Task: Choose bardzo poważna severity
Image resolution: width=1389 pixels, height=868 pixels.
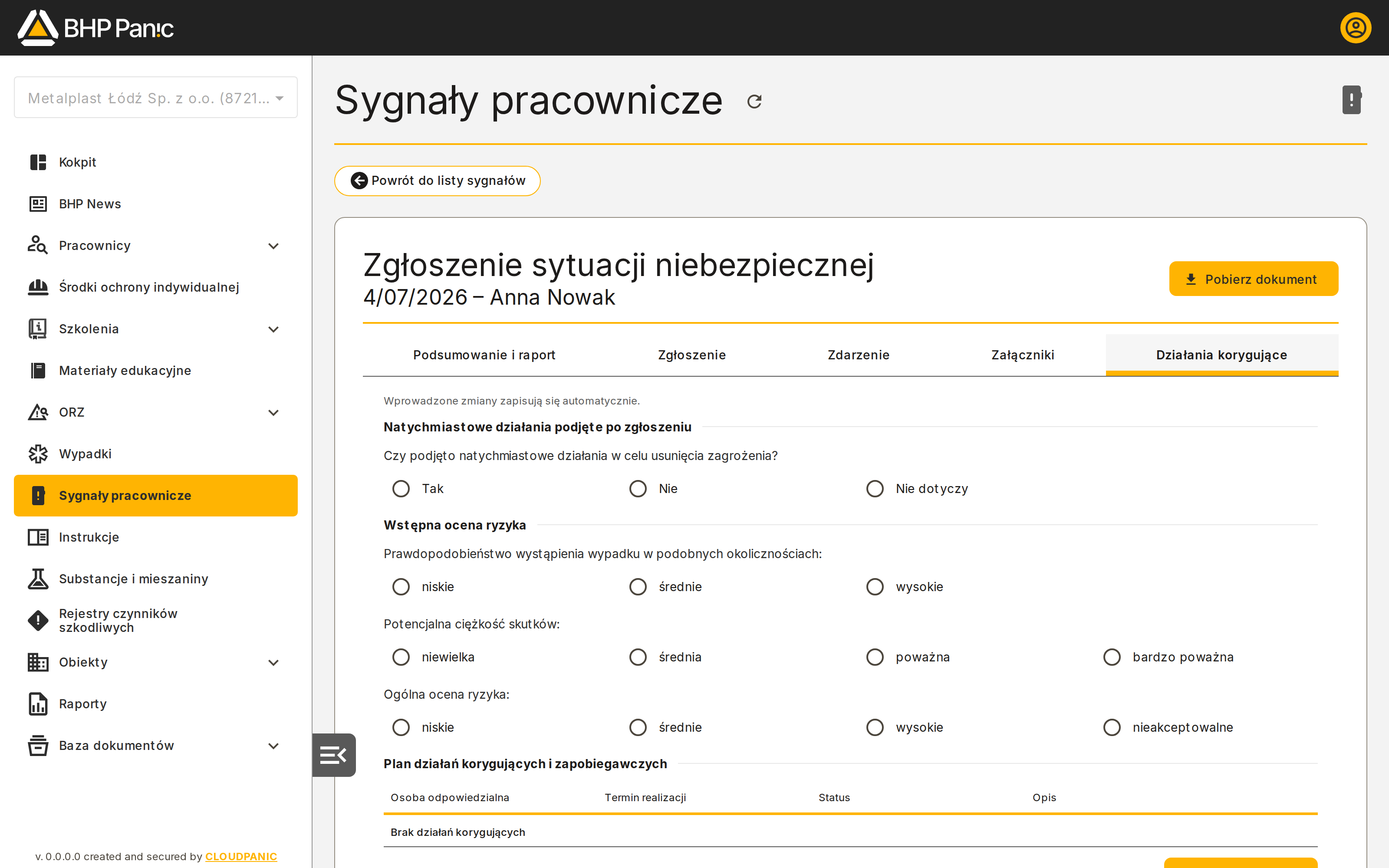Action: [1112, 657]
